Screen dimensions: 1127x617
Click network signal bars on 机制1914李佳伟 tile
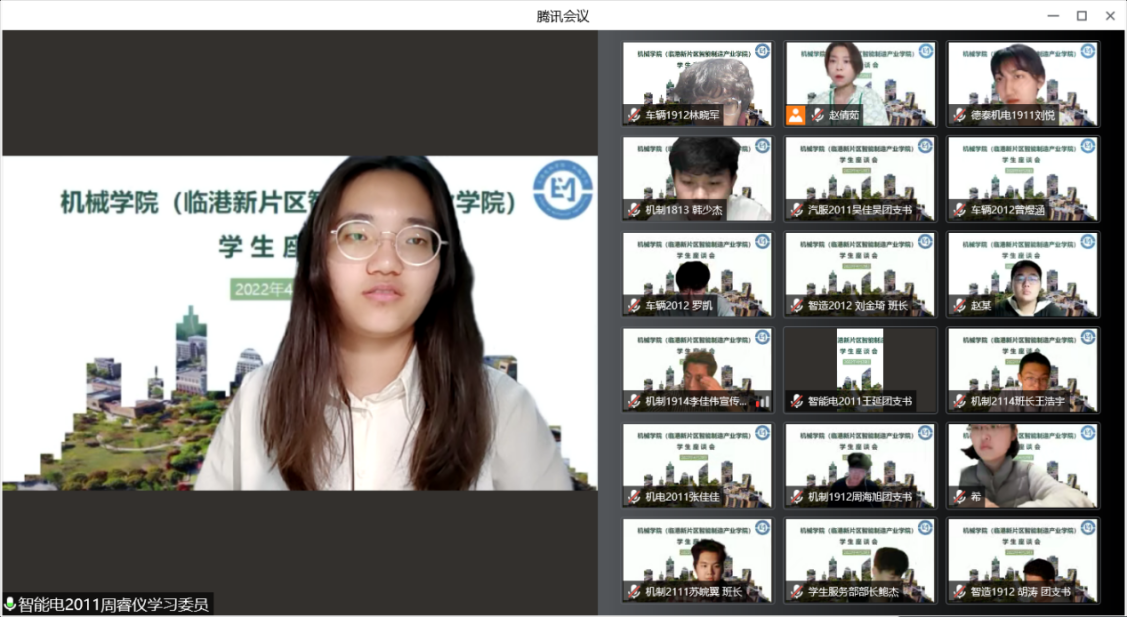click(762, 401)
